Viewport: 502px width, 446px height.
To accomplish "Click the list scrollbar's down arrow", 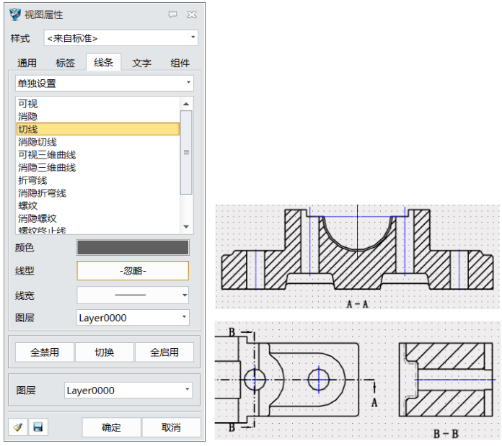I will (186, 227).
